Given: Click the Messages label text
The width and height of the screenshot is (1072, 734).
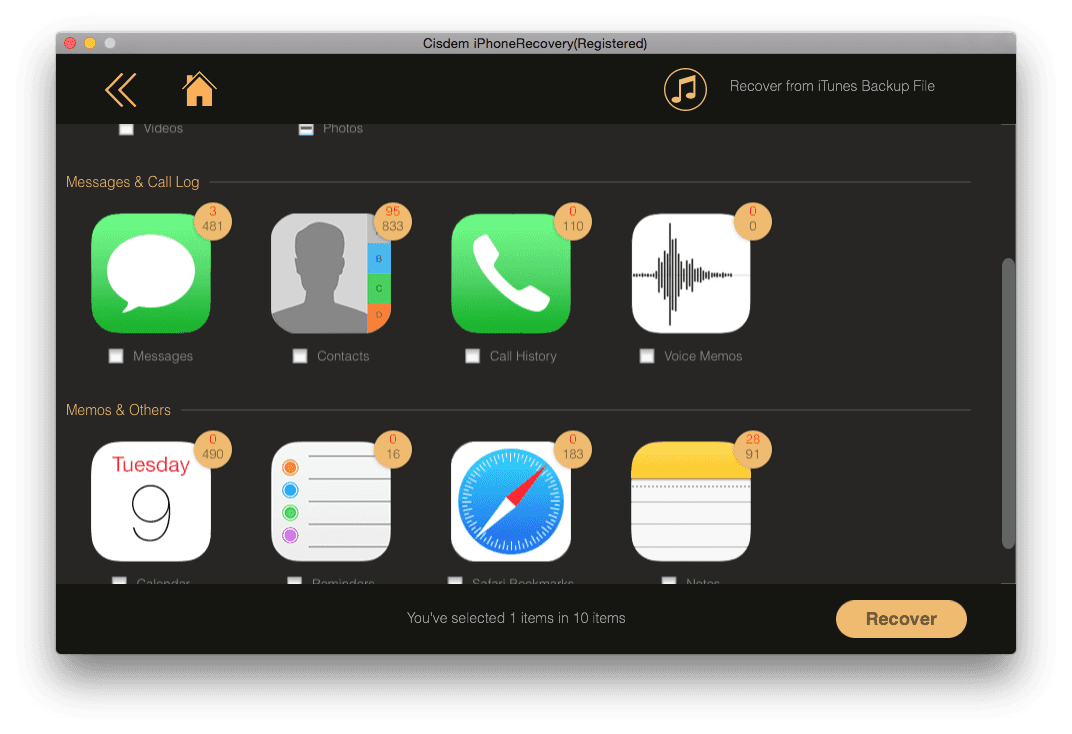Looking at the screenshot, I should [163, 356].
